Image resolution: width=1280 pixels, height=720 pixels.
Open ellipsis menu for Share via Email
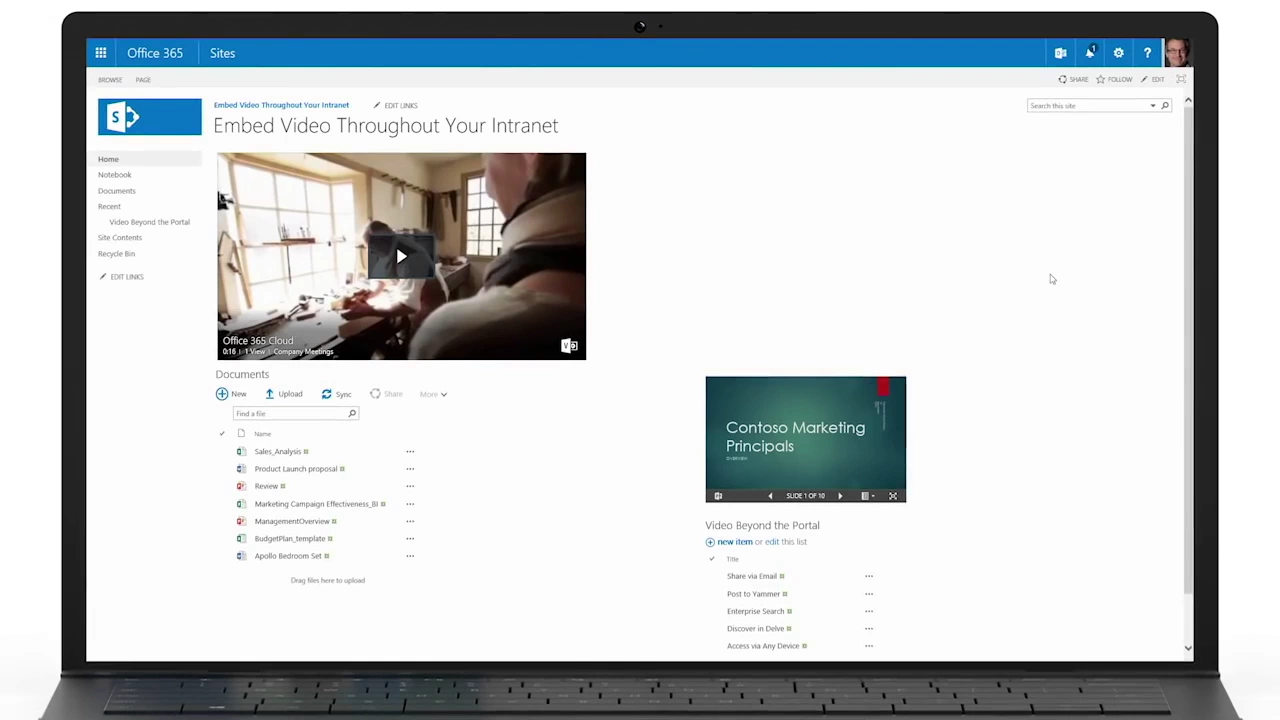[869, 576]
